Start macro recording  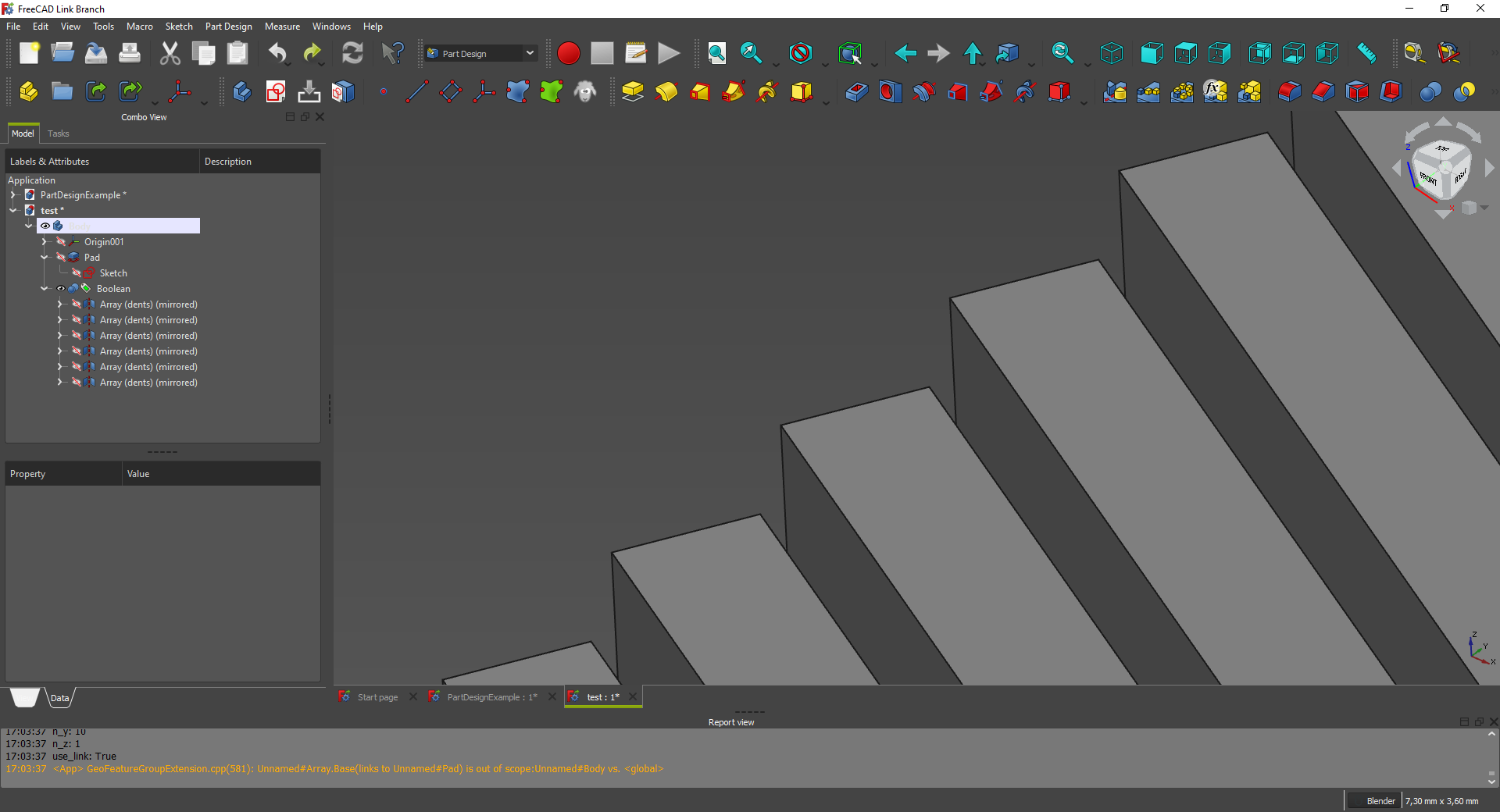pos(569,52)
